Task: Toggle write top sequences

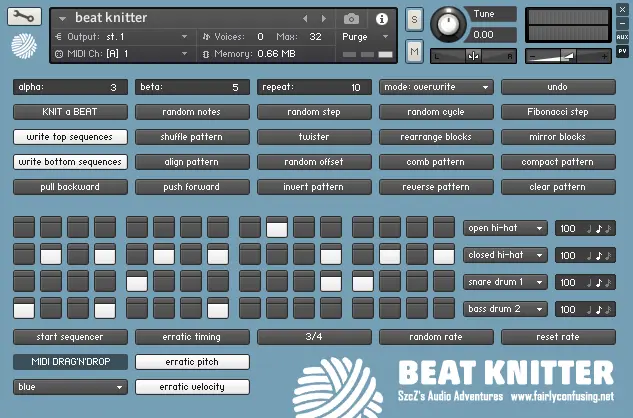Action: click(x=70, y=137)
